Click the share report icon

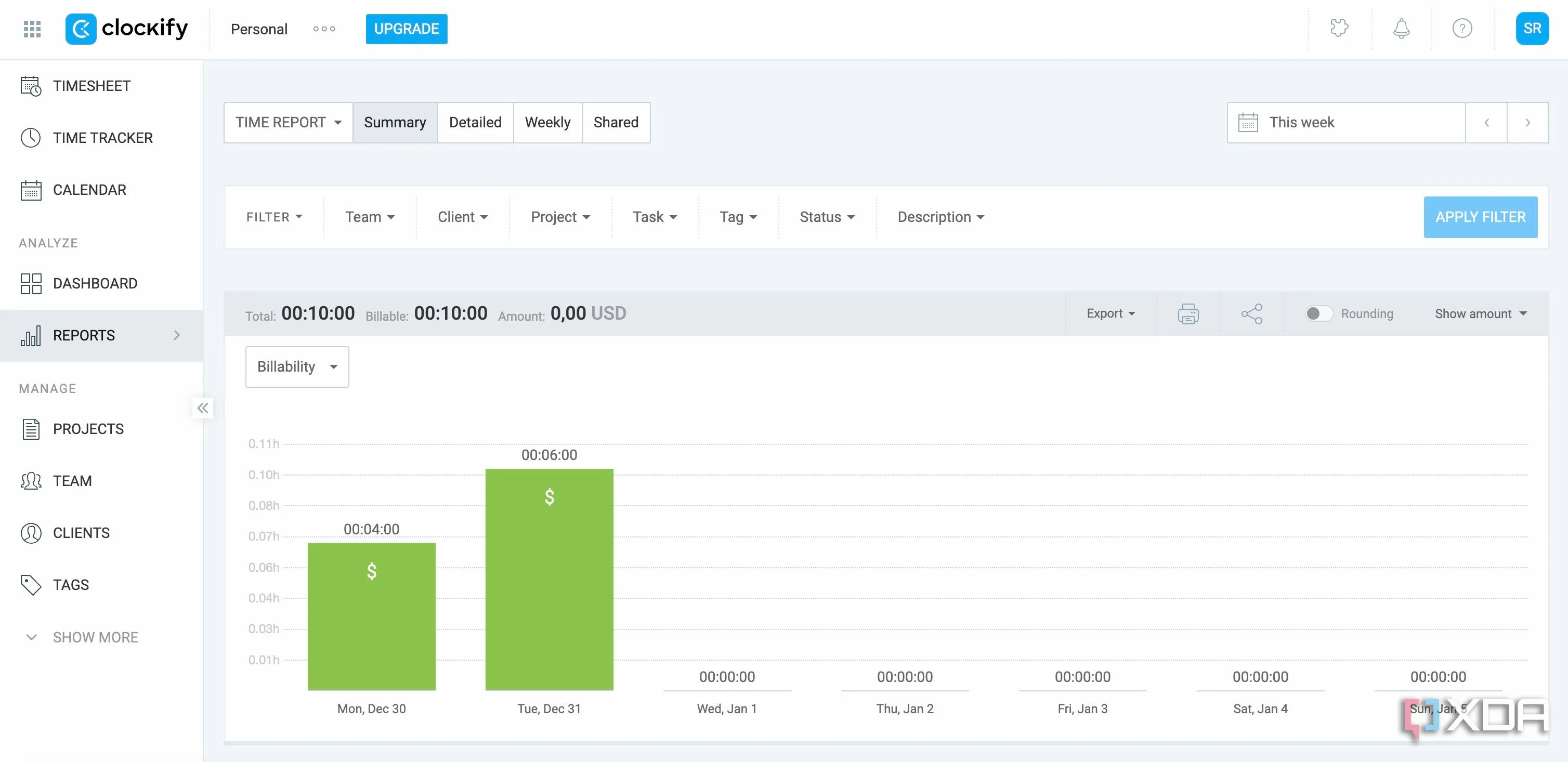pyautogui.click(x=1251, y=313)
